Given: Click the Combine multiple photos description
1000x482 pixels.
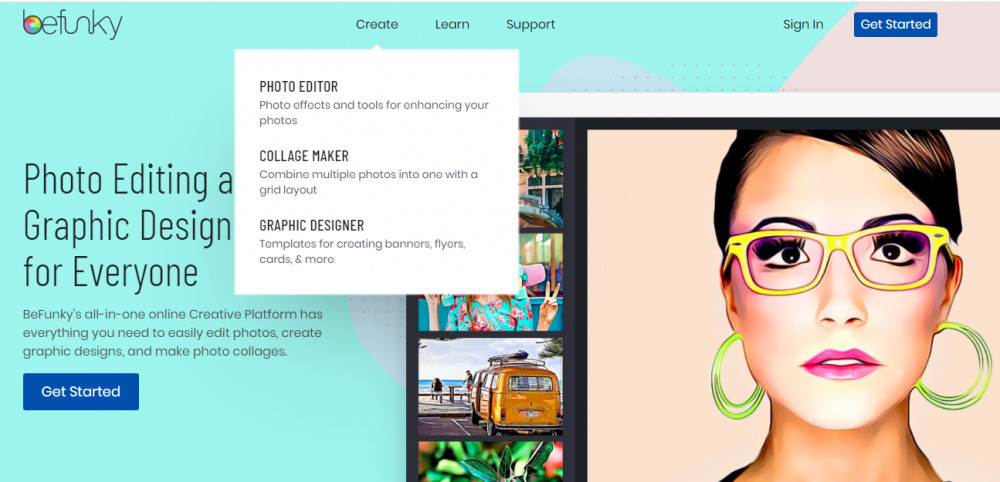Looking at the screenshot, I should pos(368,182).
